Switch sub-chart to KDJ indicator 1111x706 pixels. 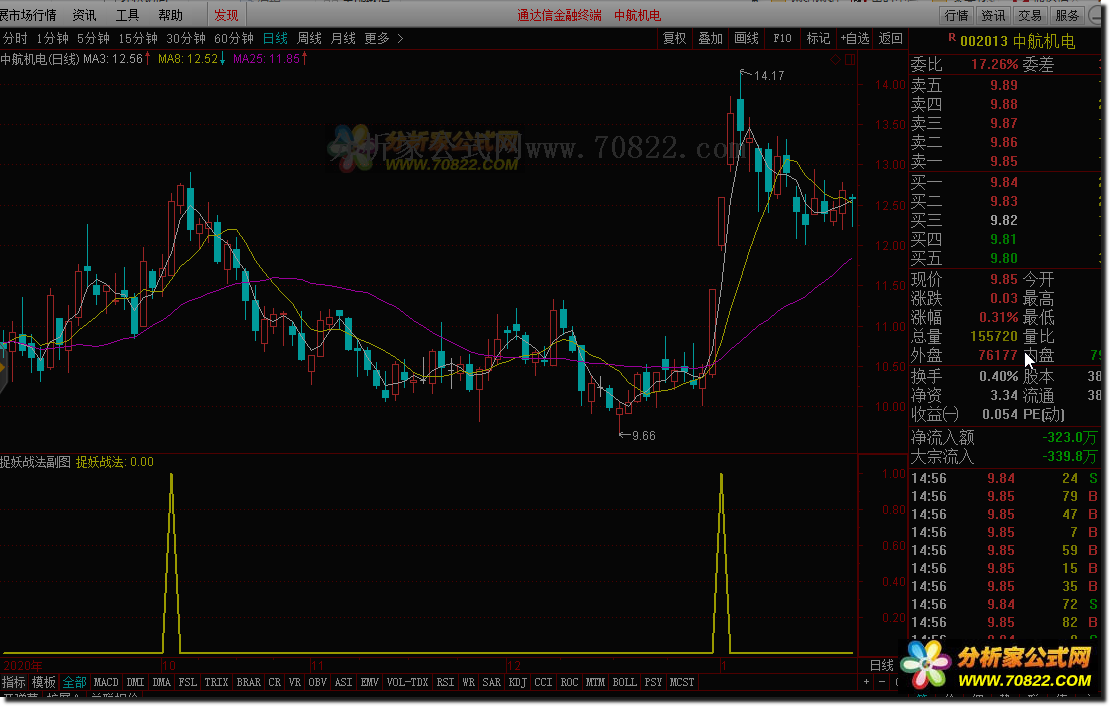(518, 682)
